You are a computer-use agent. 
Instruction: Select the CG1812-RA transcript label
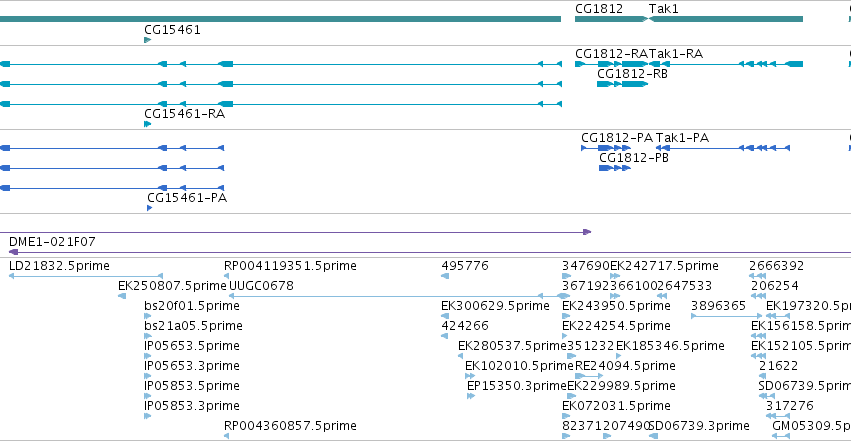click(x=612, y=54)
